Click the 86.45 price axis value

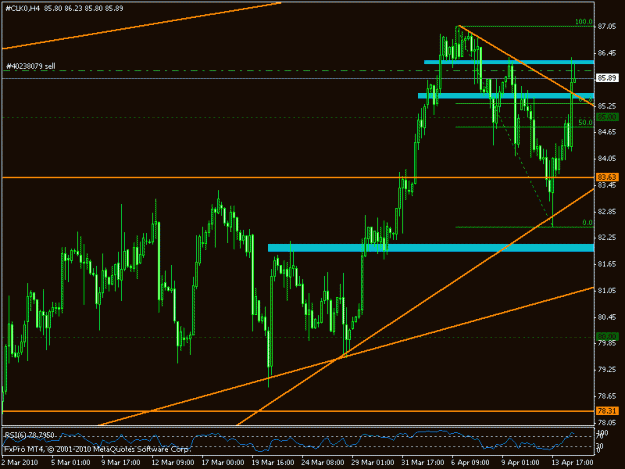606,53
